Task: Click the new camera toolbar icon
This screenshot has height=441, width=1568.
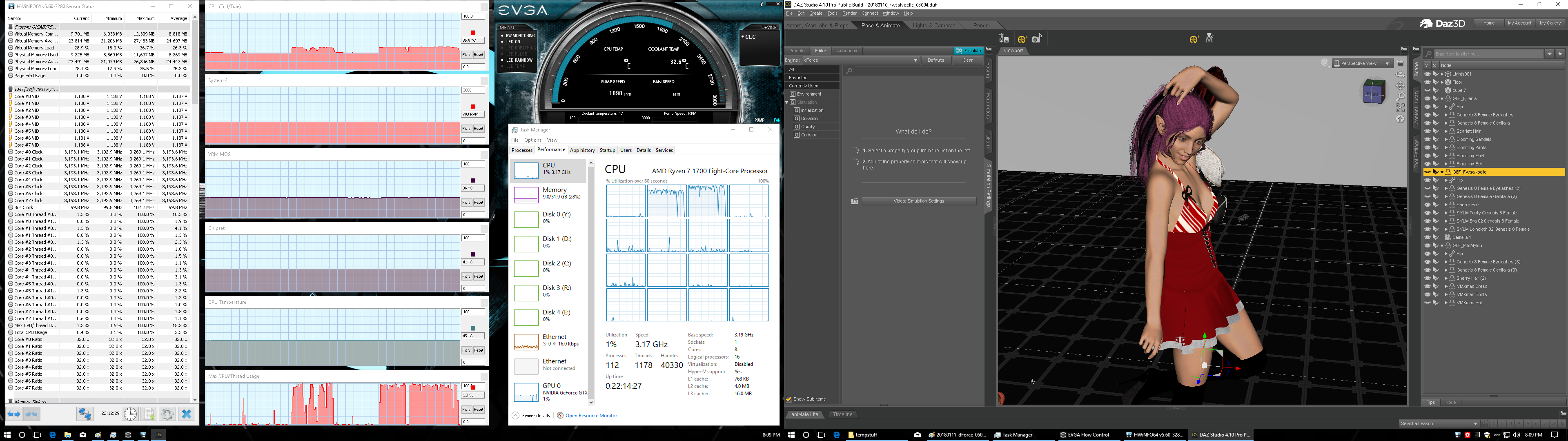Action: (1037, 39)
